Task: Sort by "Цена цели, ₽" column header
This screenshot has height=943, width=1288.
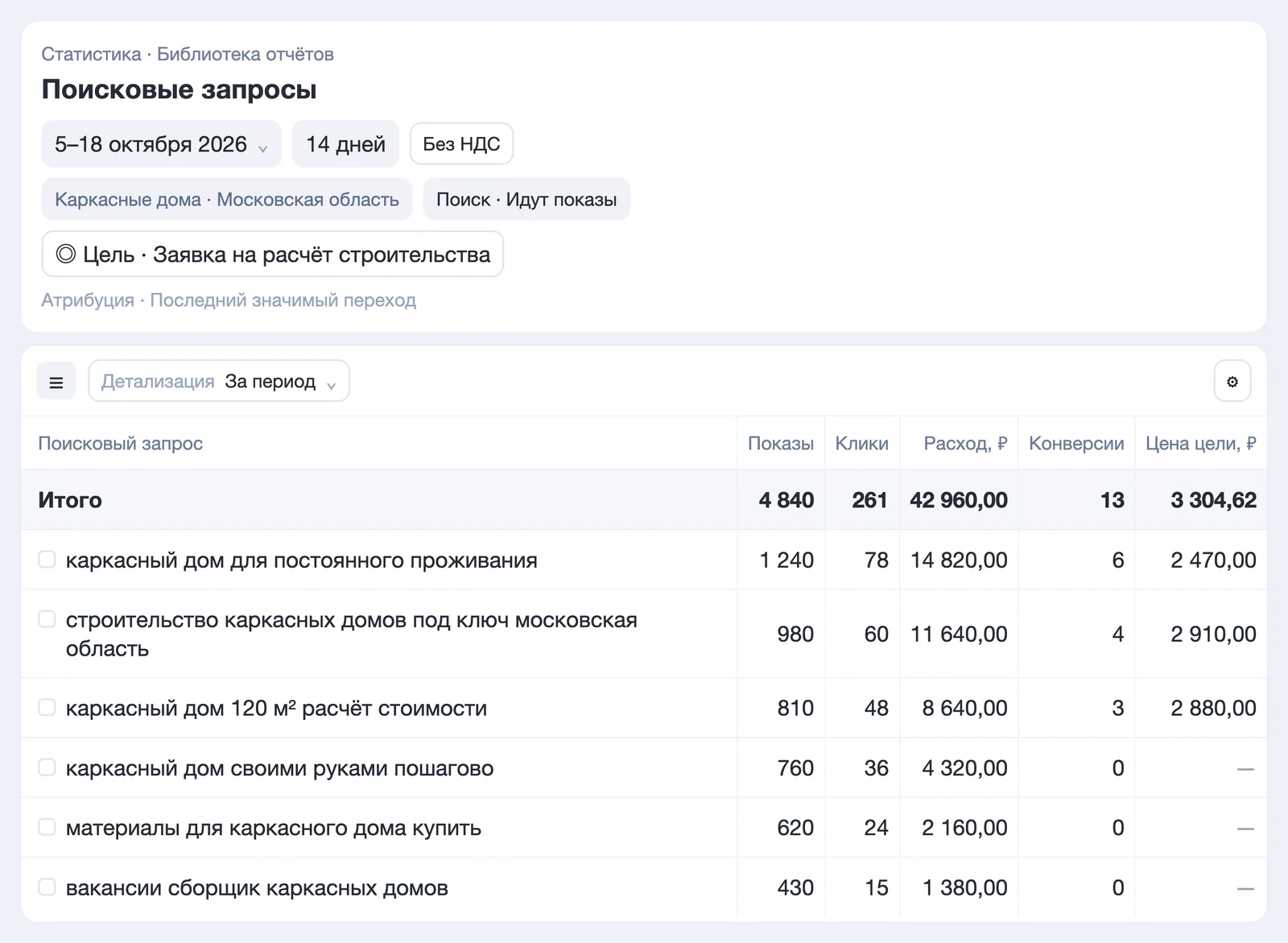Action: 1201,444
